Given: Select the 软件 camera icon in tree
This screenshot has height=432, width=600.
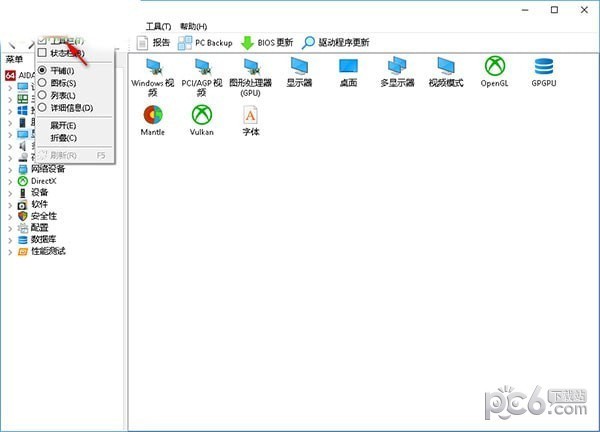Looking at the screenshot, I should coord(23,204).
